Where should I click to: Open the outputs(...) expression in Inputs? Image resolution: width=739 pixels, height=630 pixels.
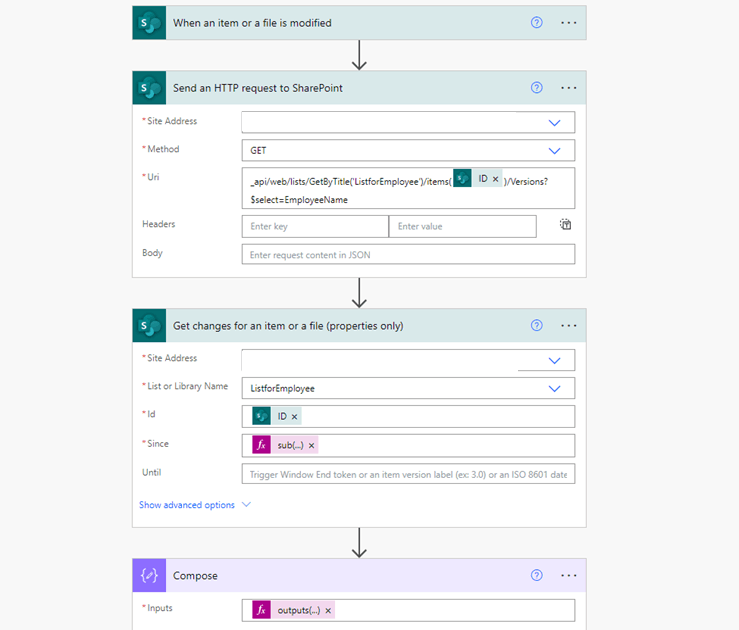pyautogui.click(x=293, y=611)
